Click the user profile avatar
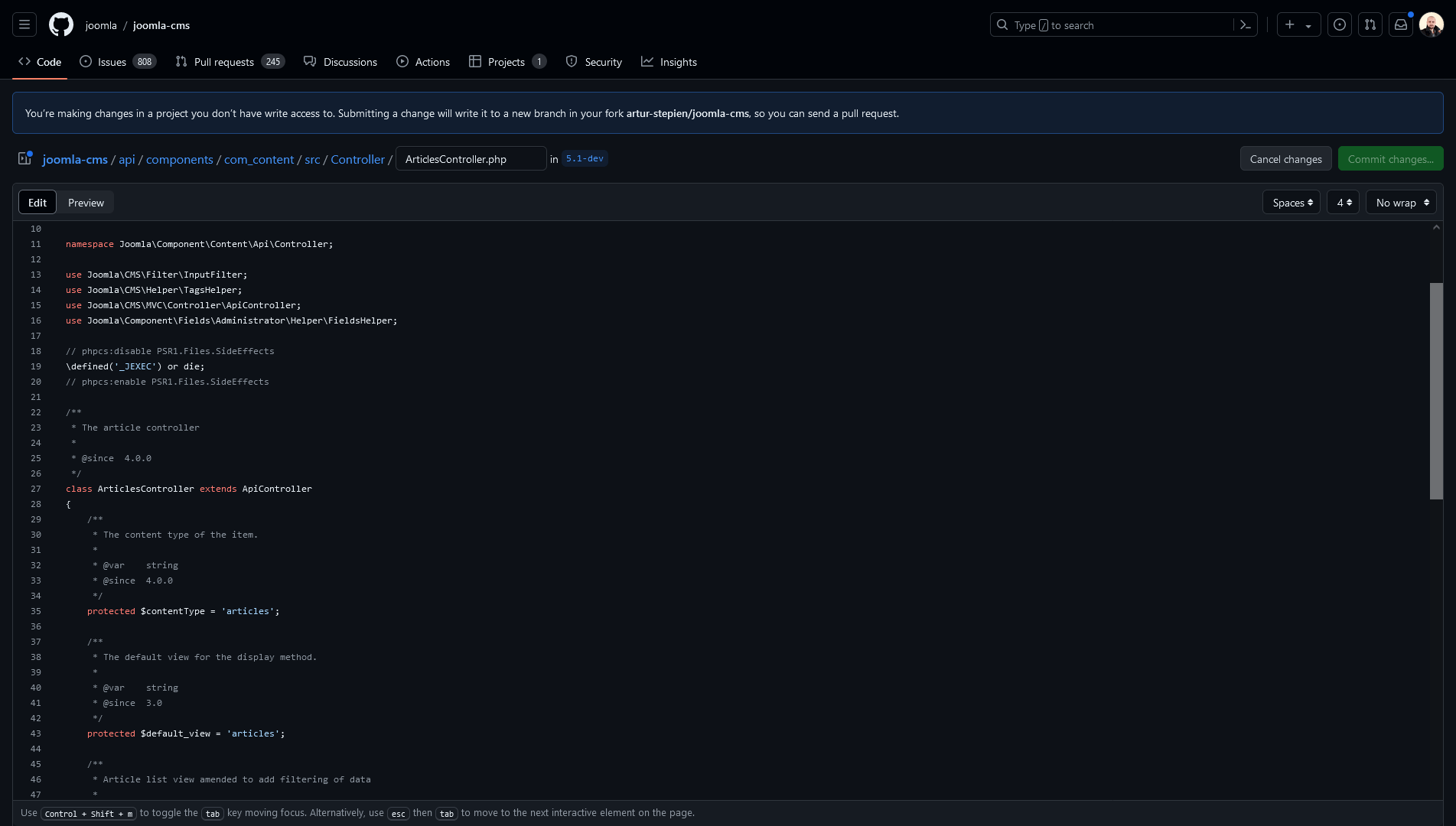This screenshot has height=826, width=1456. [1431, 25]
